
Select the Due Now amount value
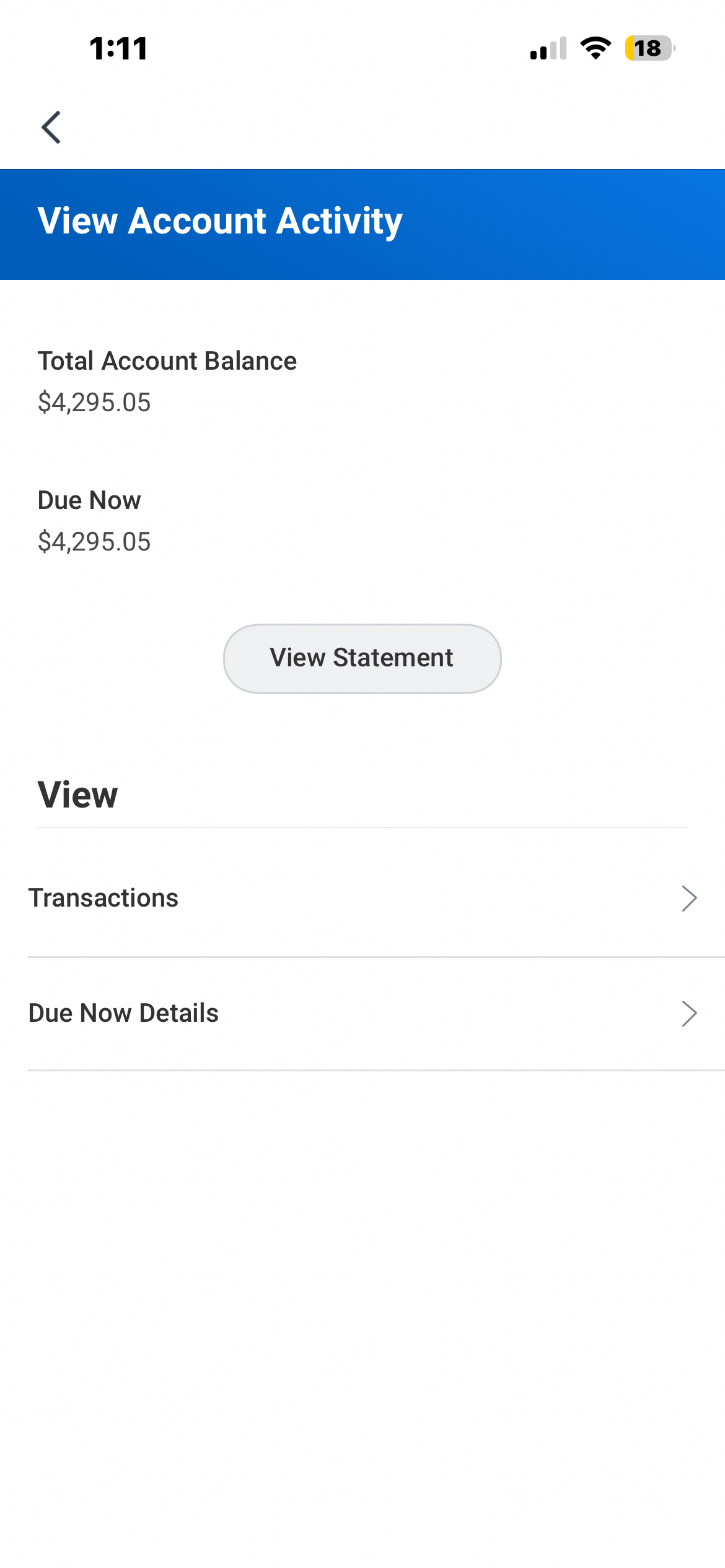(94, 542)
